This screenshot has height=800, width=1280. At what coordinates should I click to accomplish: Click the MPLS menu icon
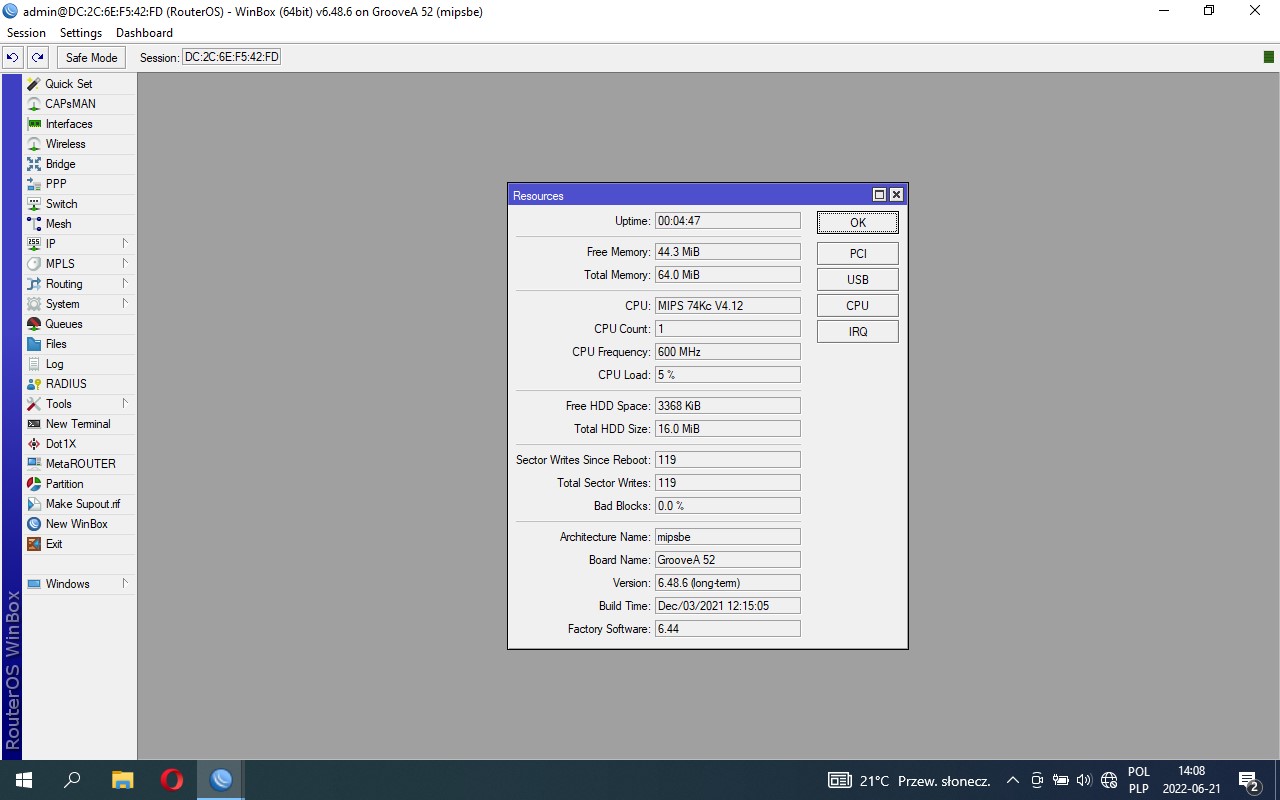click(34, 264)
